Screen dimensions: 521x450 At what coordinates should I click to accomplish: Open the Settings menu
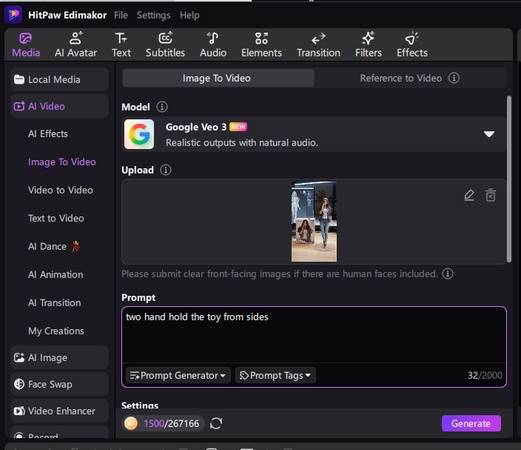(153, 15)
